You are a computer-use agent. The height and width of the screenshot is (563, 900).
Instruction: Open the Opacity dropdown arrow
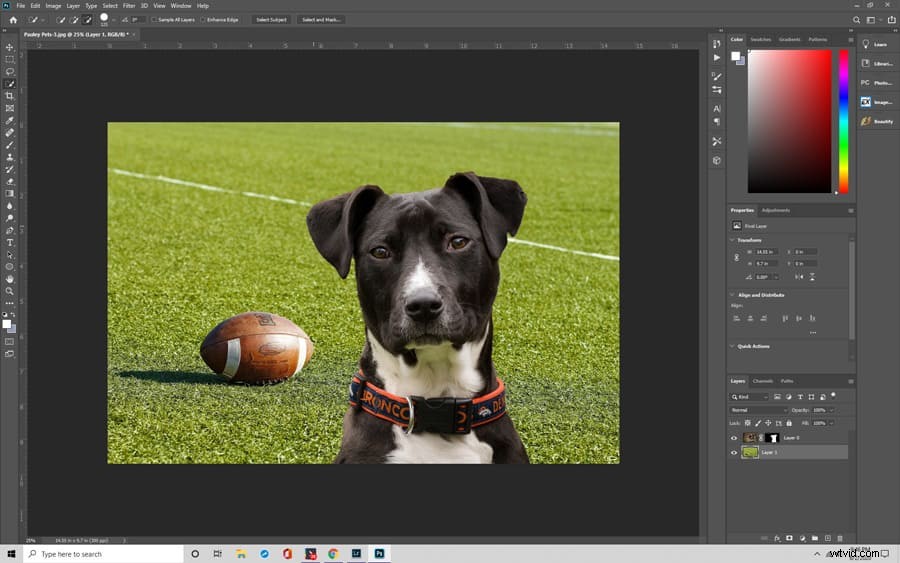coord(831,410)
